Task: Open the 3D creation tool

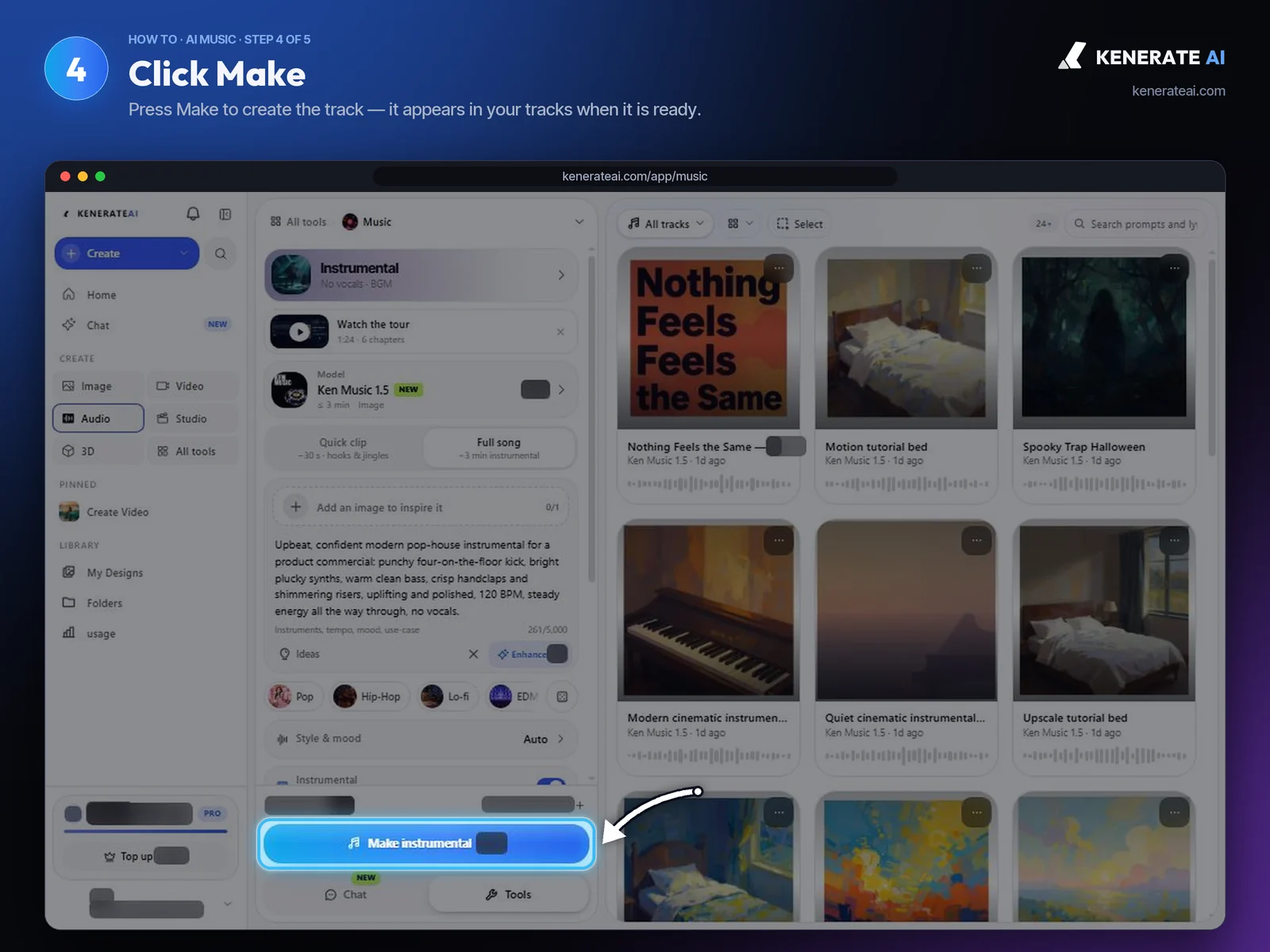Action: (x=98, y=451)
